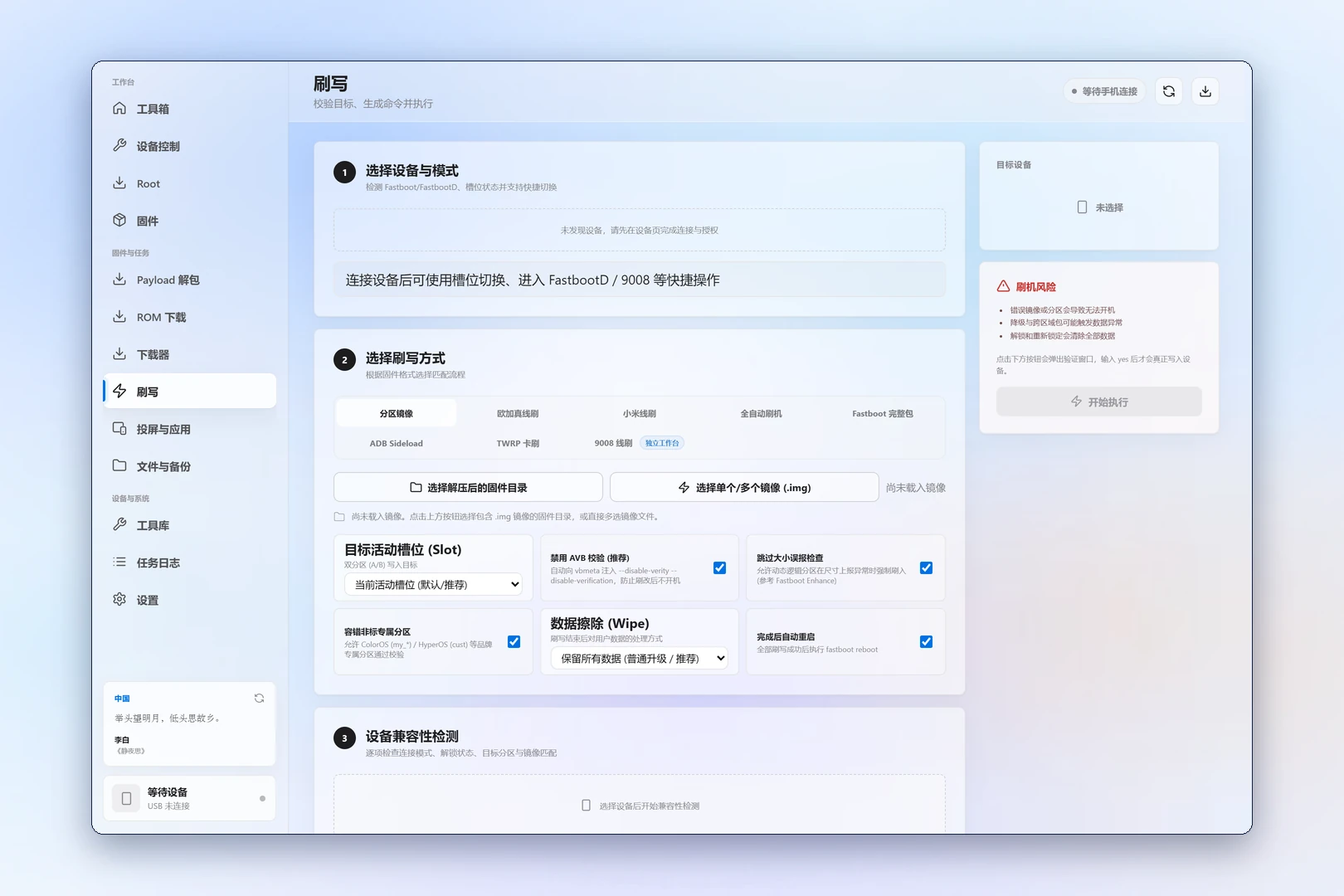This screenshot has width=1344, height=896.
Task: Open the 工具库 wrench icon
Action: (119, 524)
